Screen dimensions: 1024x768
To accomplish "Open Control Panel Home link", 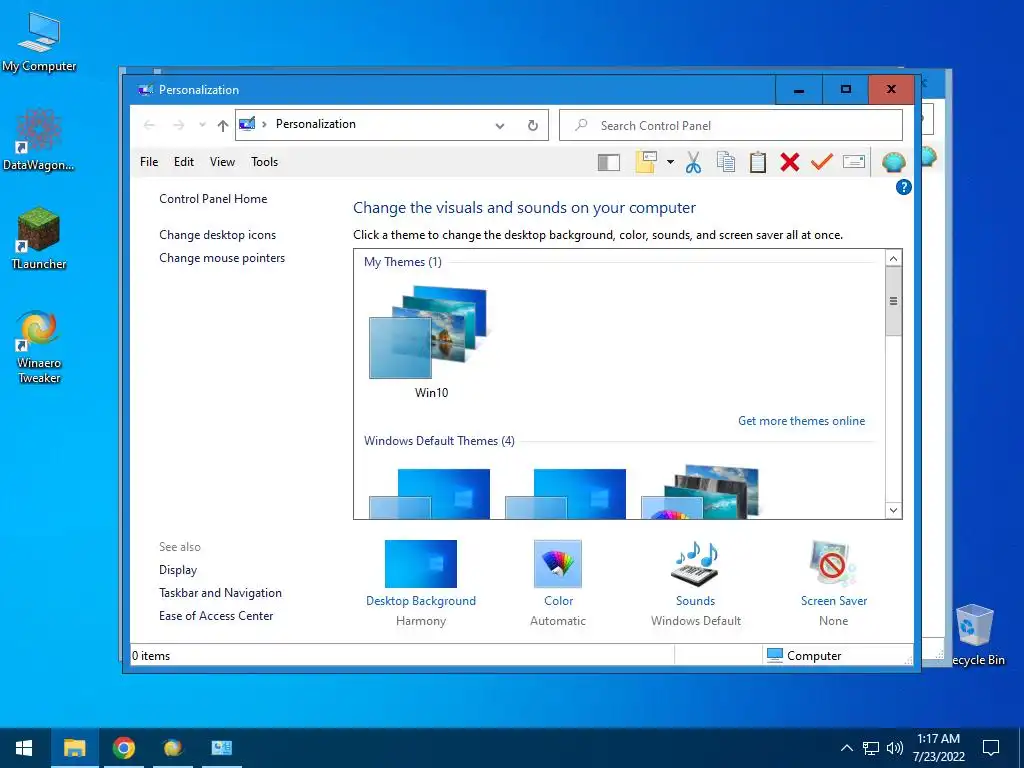I will click(x=213, y=199).
